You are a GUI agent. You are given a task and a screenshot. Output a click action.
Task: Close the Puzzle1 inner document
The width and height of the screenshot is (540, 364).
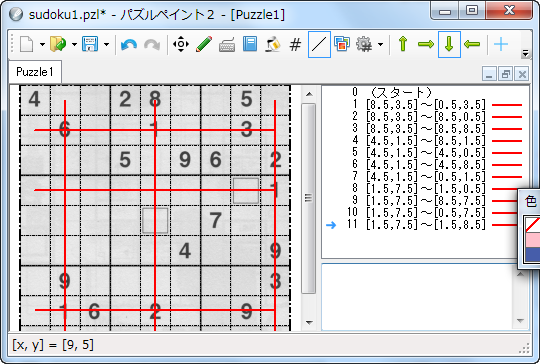[522, 74]
